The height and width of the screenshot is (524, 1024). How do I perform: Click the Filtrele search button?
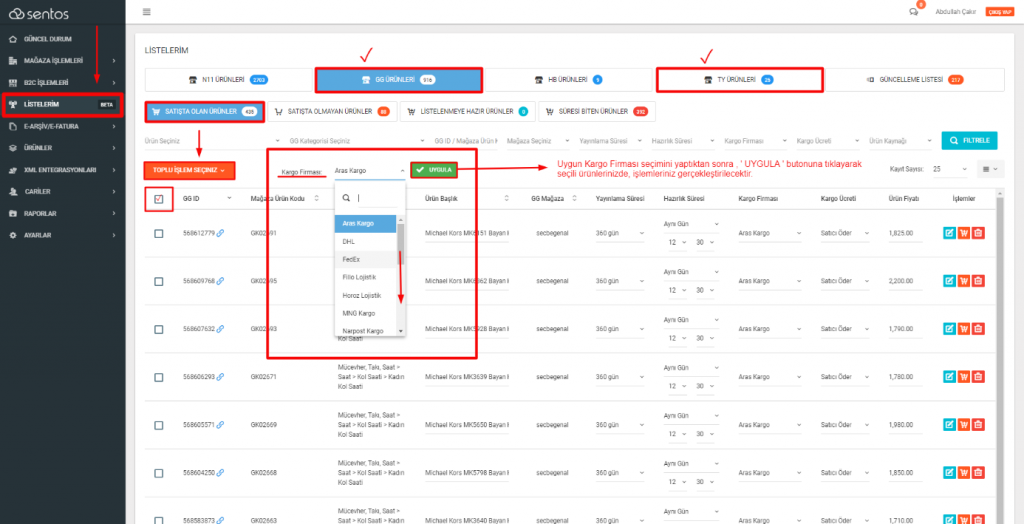point(969,141)
